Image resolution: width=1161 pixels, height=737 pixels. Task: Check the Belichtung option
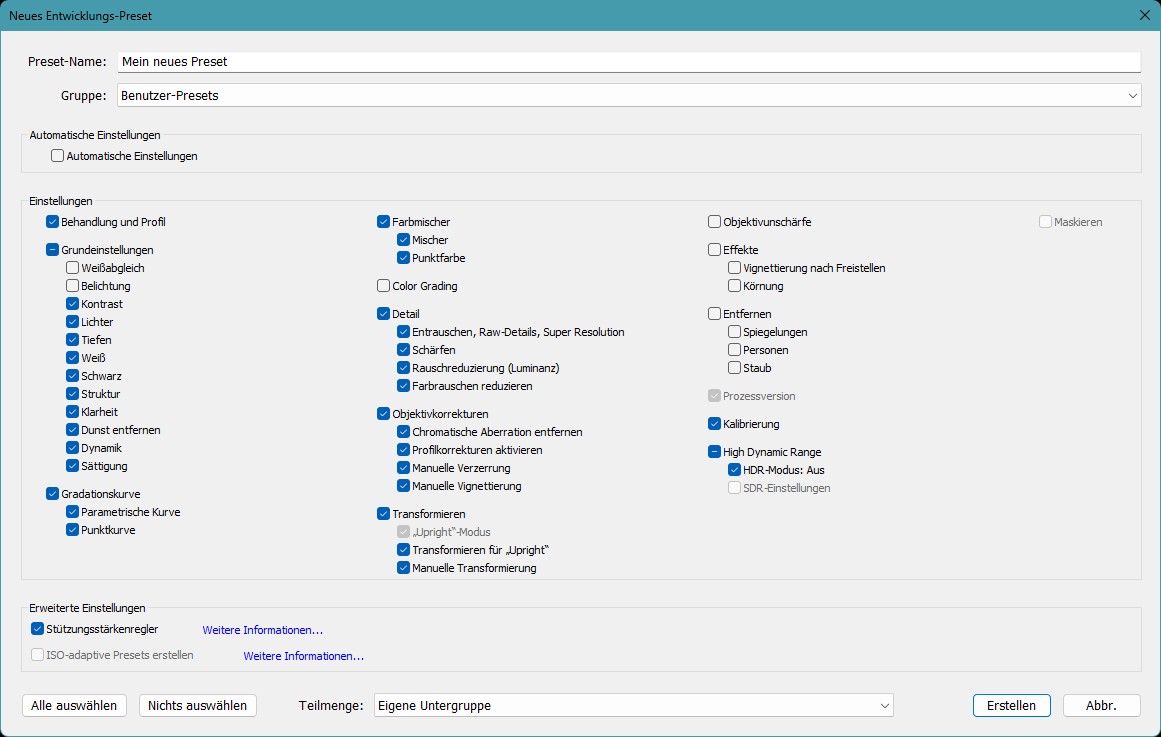[x=73, y=285]
